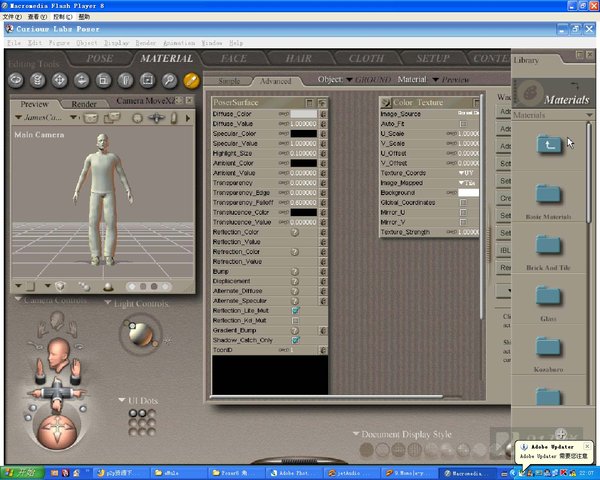Toggle the Auto_Fit checkbox
Image resolution: width=600 pixels, height=480 pixels.
click(x=463, y=124)
